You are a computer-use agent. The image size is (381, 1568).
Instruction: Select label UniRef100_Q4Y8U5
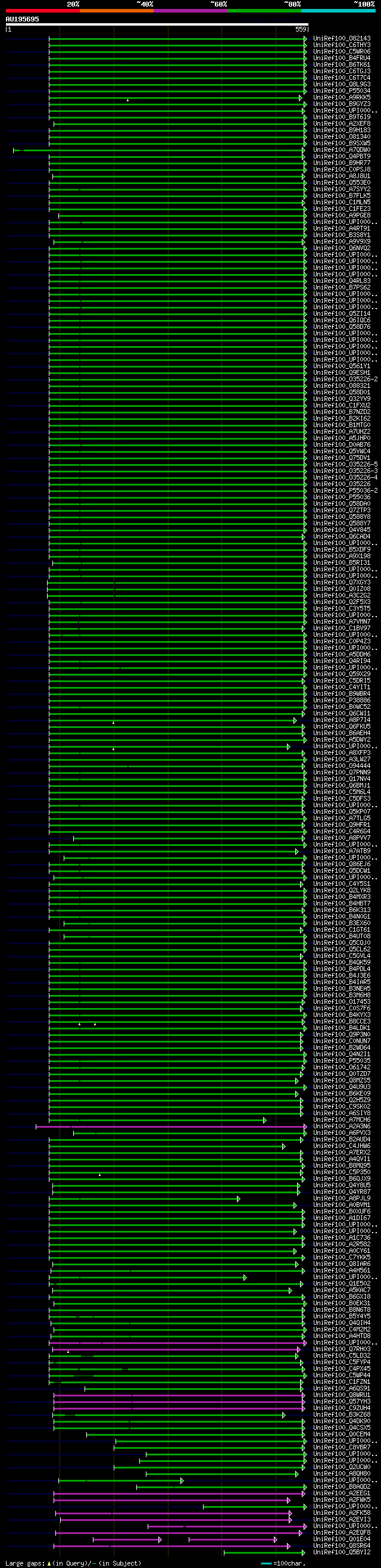click(342, 1186)
